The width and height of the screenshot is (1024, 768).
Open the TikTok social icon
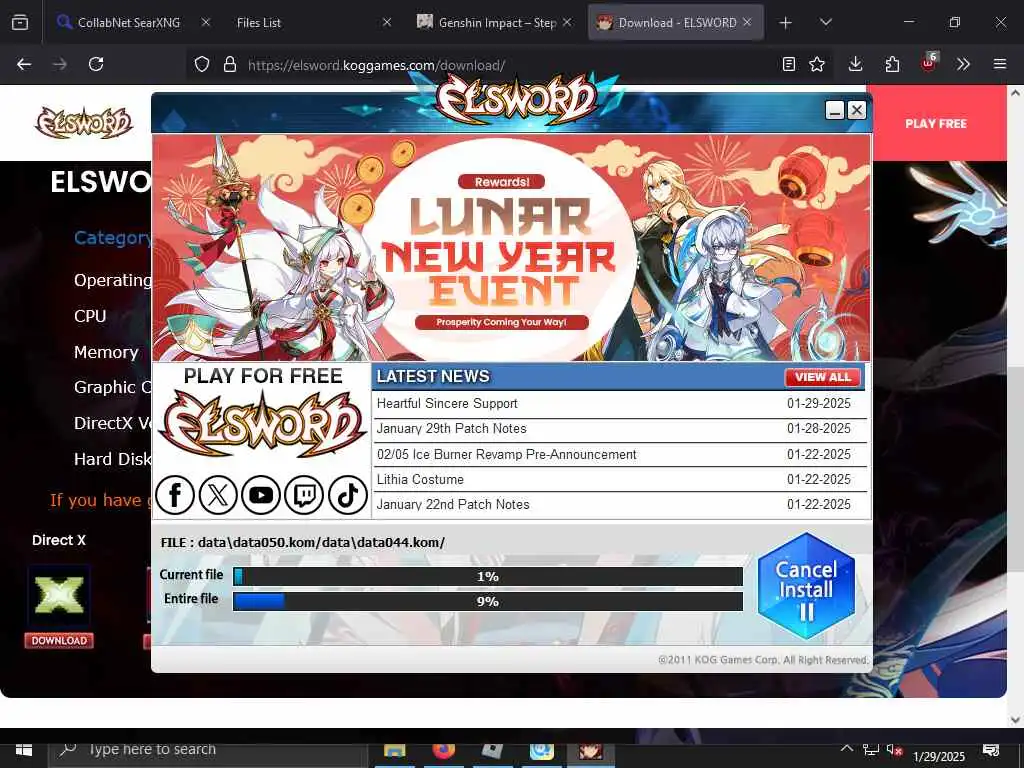tap(347, 495)
